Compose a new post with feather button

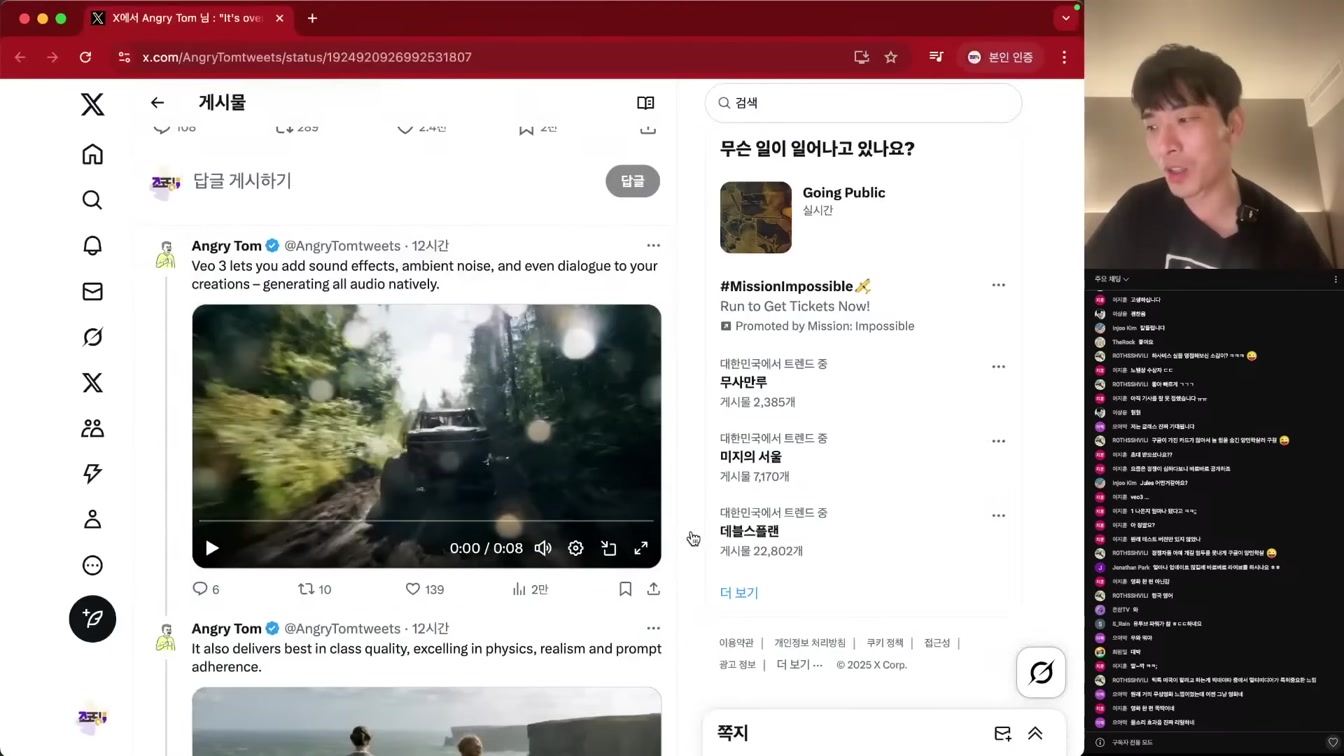(x=92, y=619)
